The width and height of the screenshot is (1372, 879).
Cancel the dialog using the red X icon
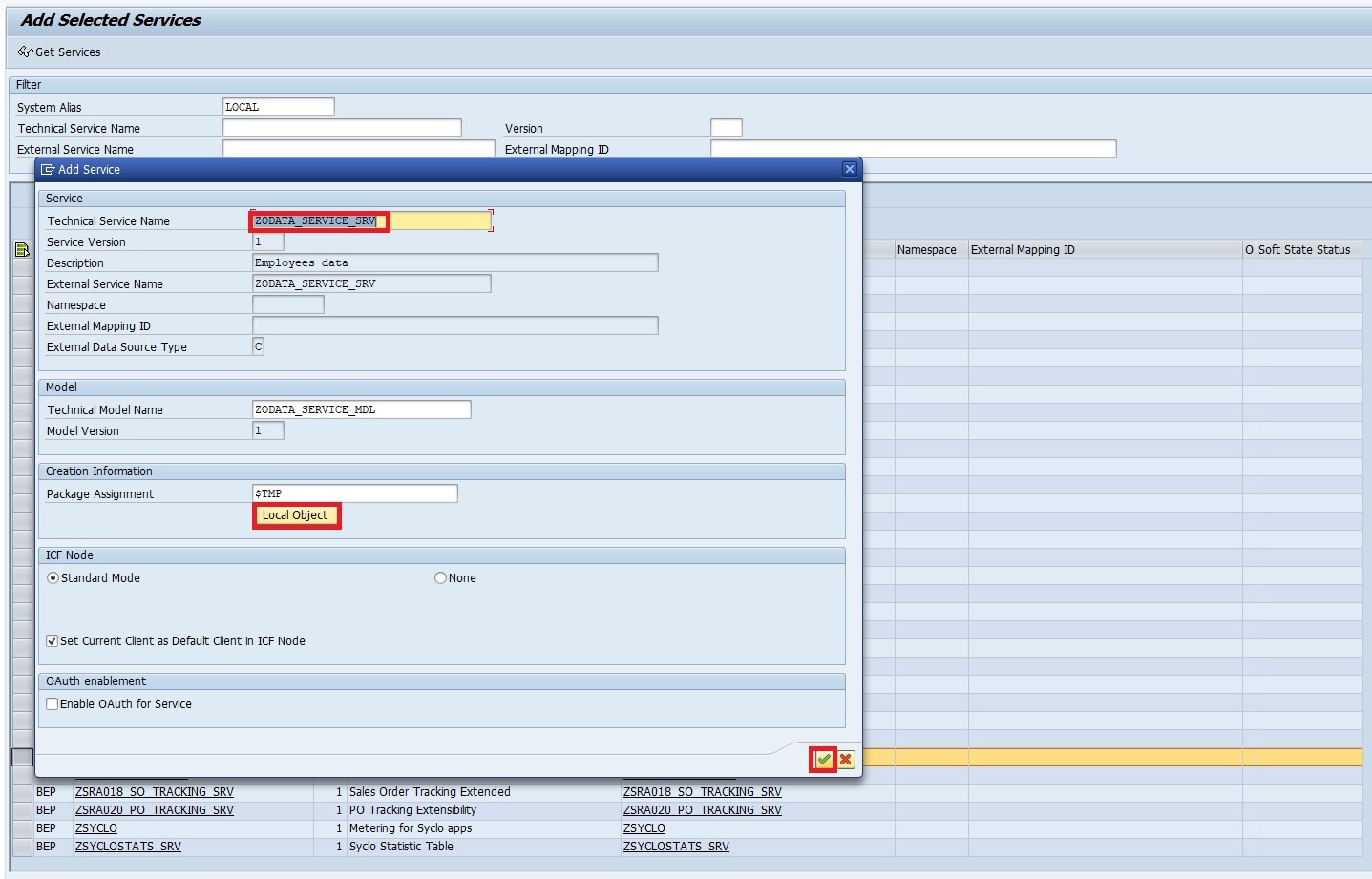(x=845, y=759)
